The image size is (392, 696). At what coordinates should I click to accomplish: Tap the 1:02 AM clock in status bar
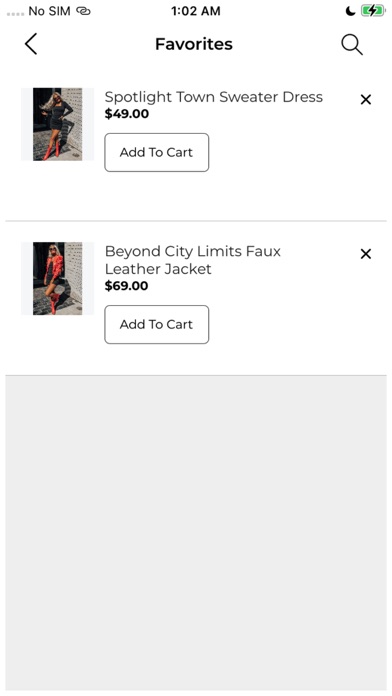coord(196,11)
